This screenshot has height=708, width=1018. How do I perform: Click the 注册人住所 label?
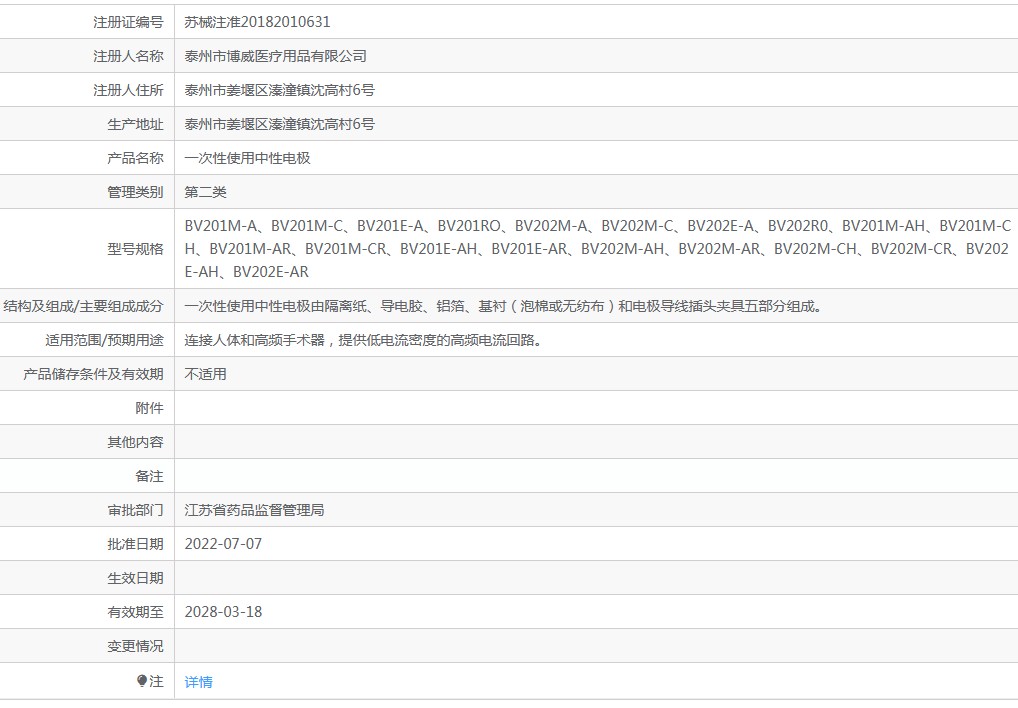128,90
